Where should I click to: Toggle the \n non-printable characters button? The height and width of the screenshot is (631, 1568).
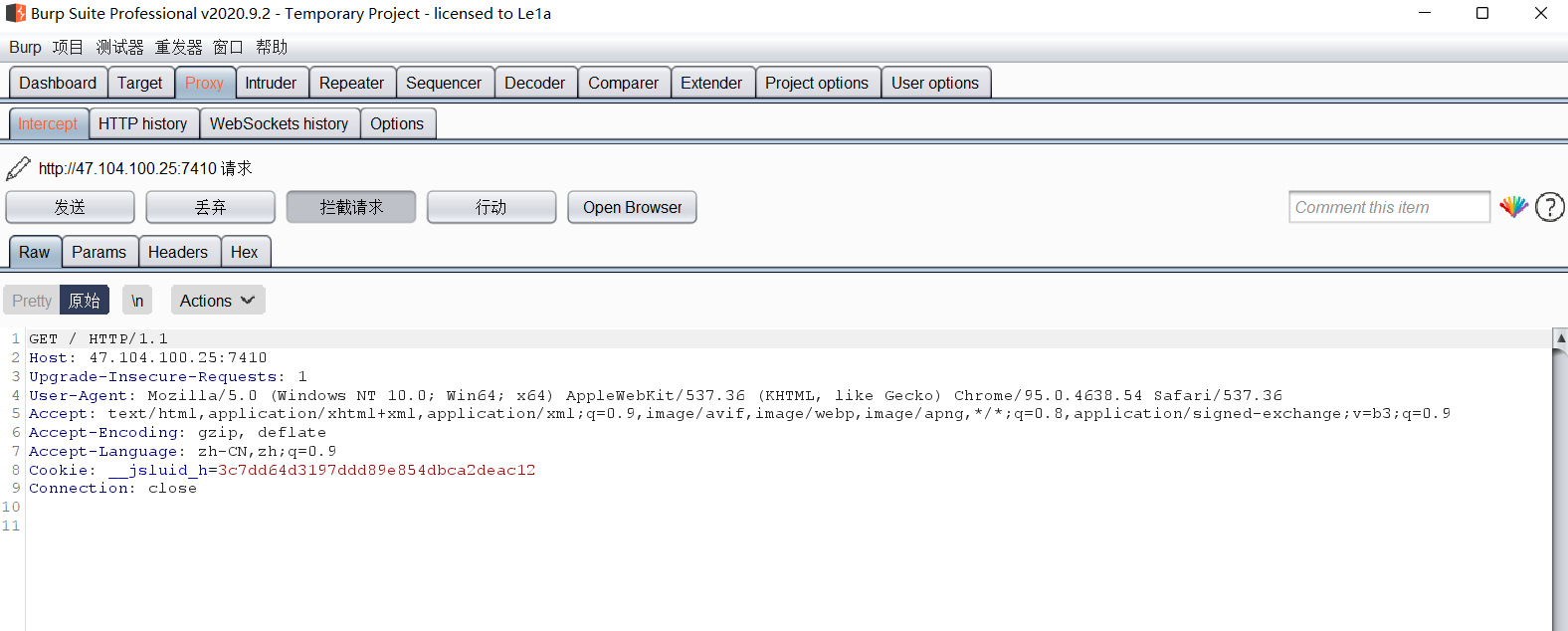pos(137,301)
